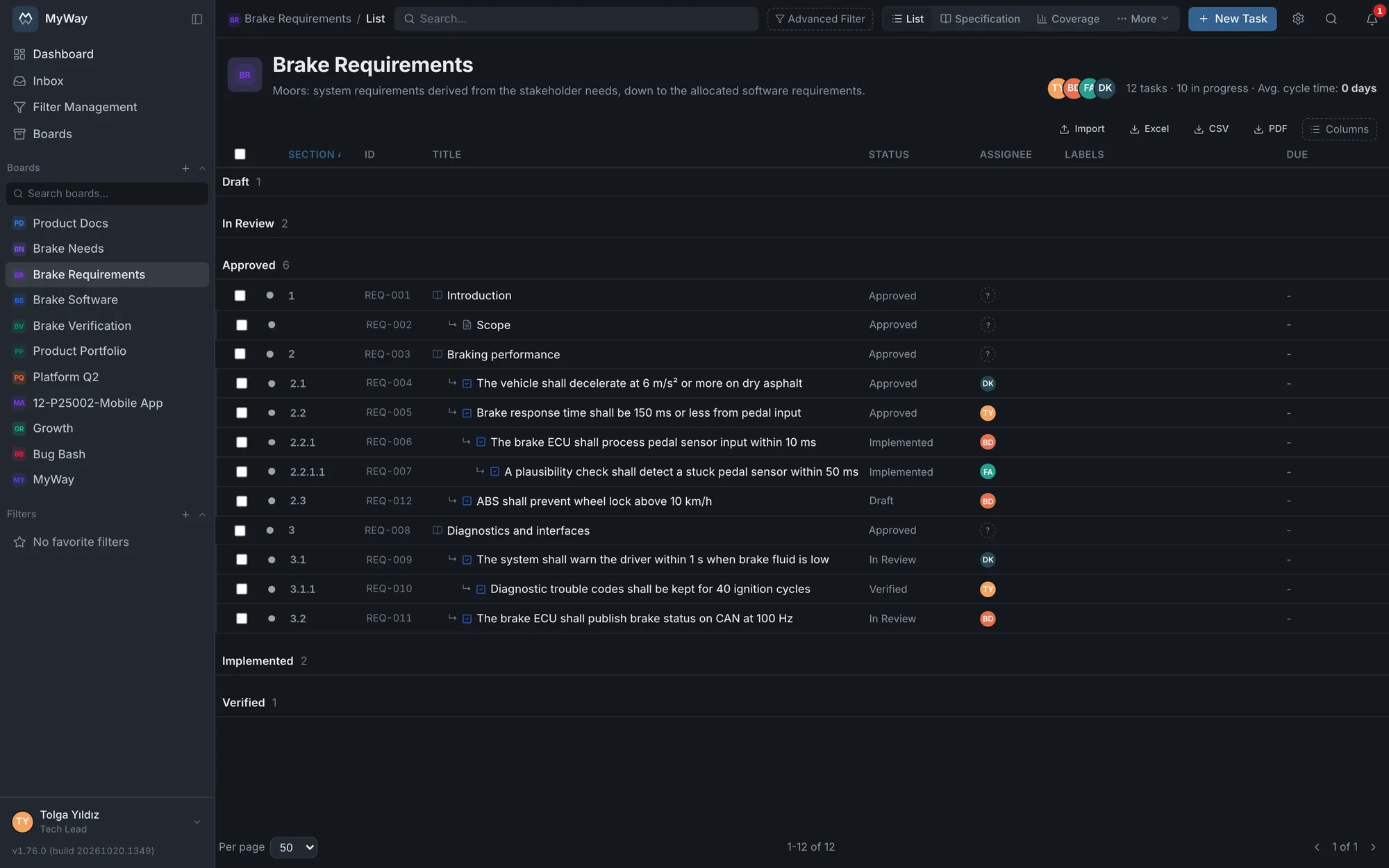Switch to the Specification view tab

pos(980,19)
